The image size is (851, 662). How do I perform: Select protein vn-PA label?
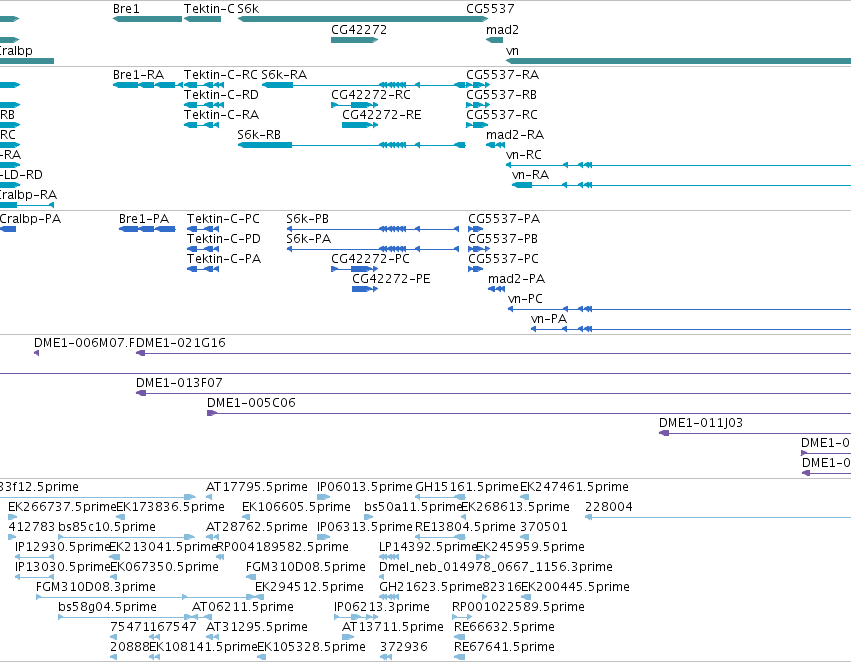(x=549, y=320)
